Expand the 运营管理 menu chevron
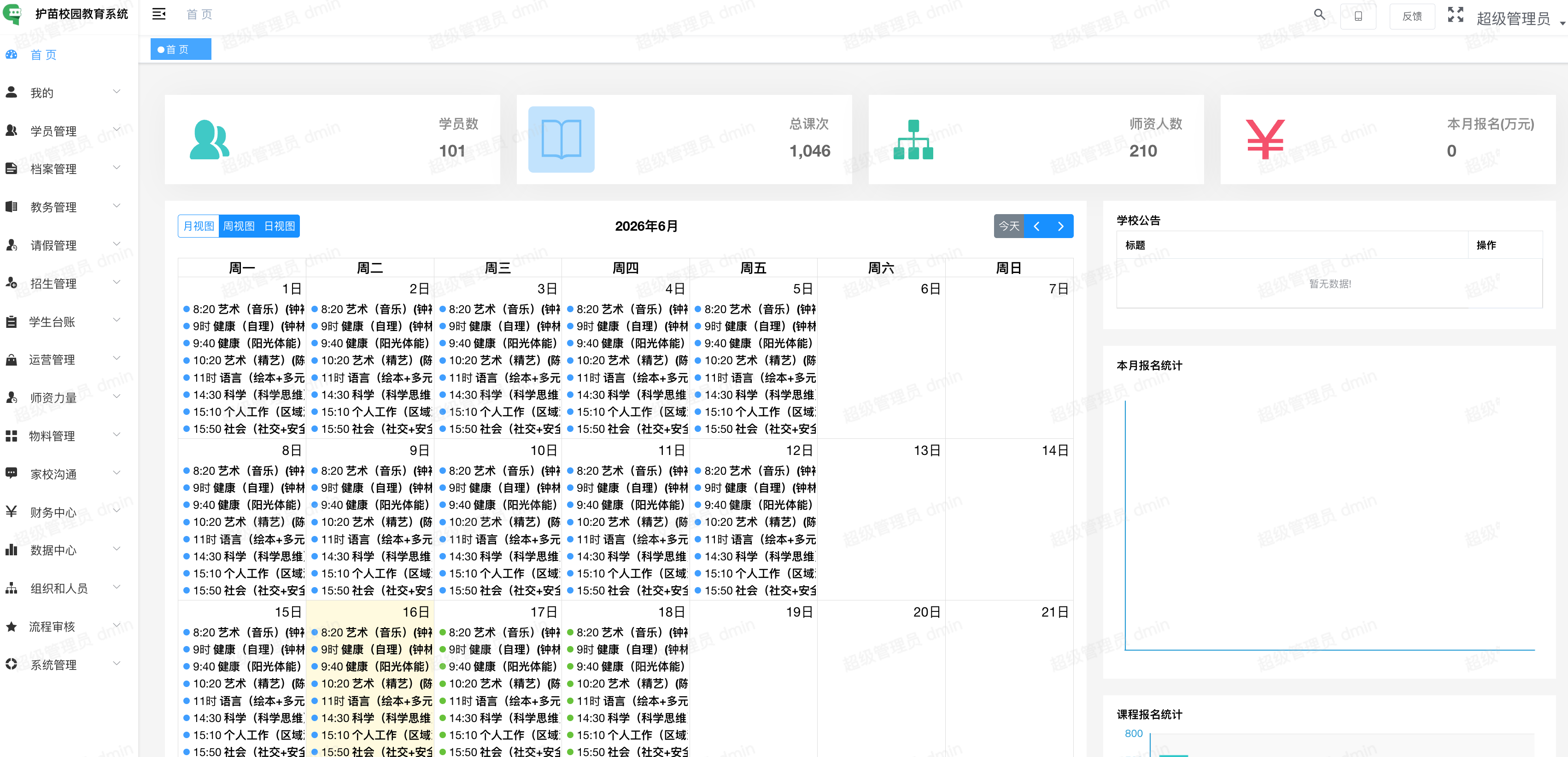This screenshot has height=757, width=1568. coord(117,358)
